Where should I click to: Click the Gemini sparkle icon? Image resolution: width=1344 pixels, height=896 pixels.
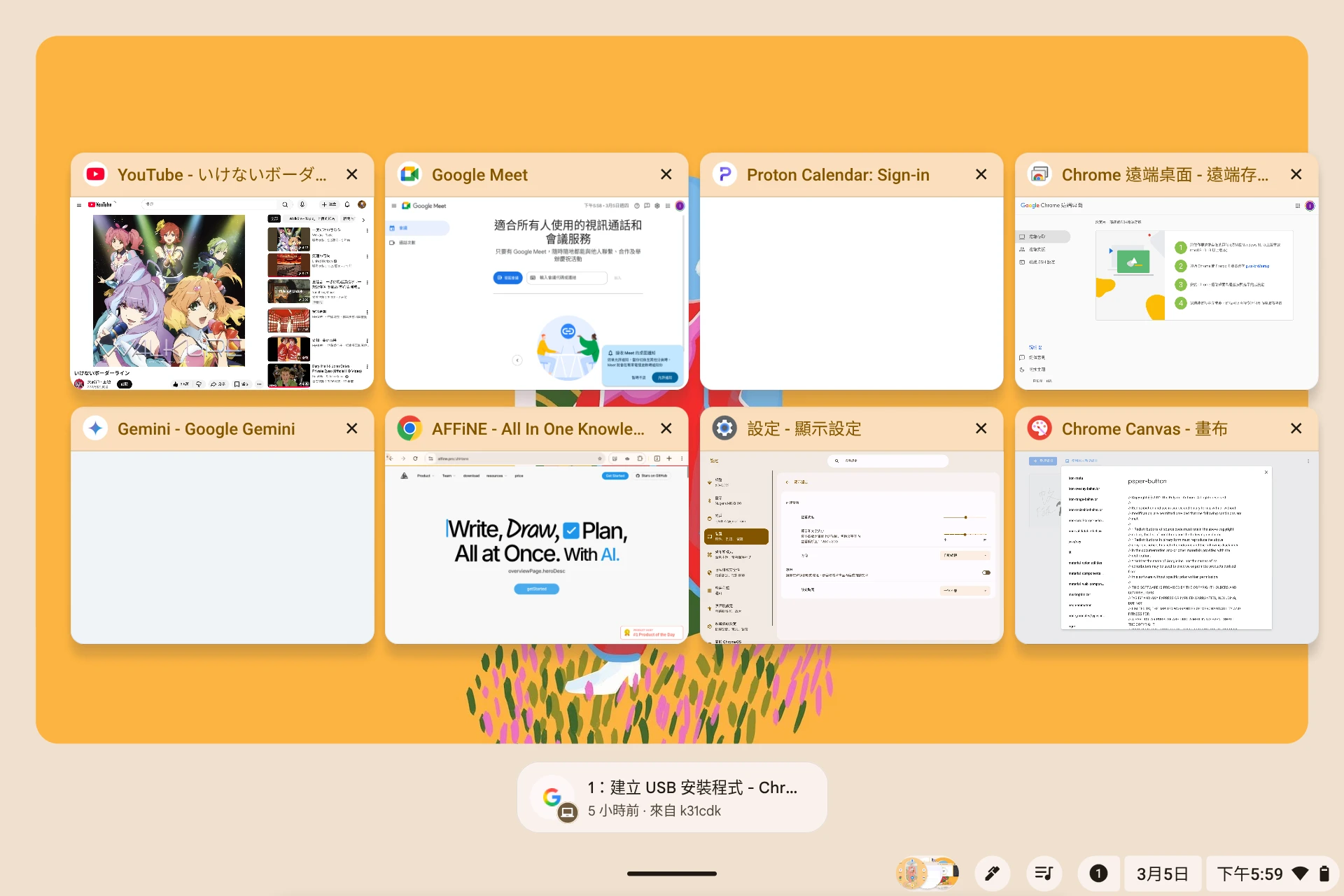pyautogui.click(x=95, y=428)
